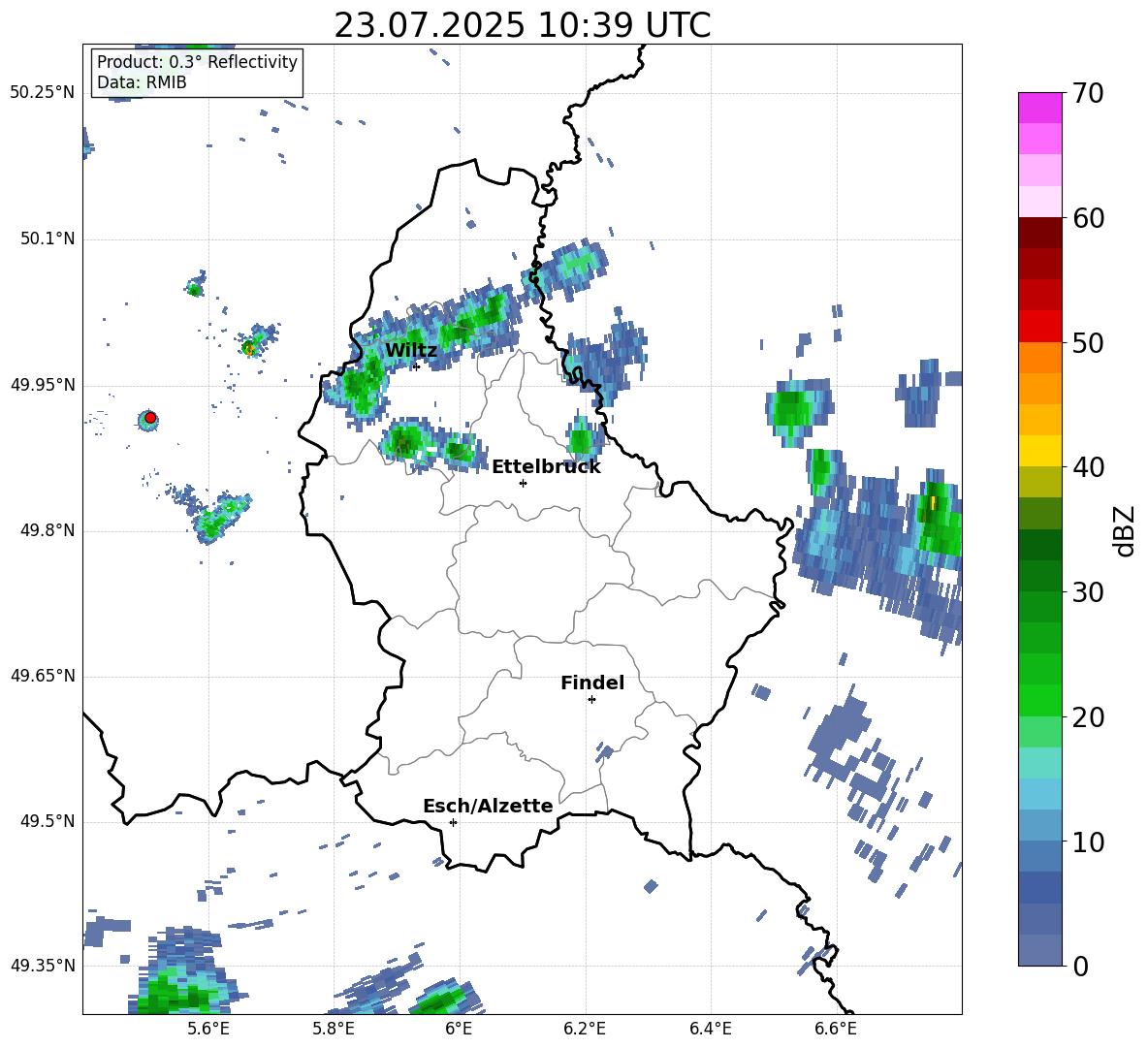Viewport: 1148px width, 1048px height.
Task: Click the cross marker below Wiltz label
Action: [x=416, y=366]
